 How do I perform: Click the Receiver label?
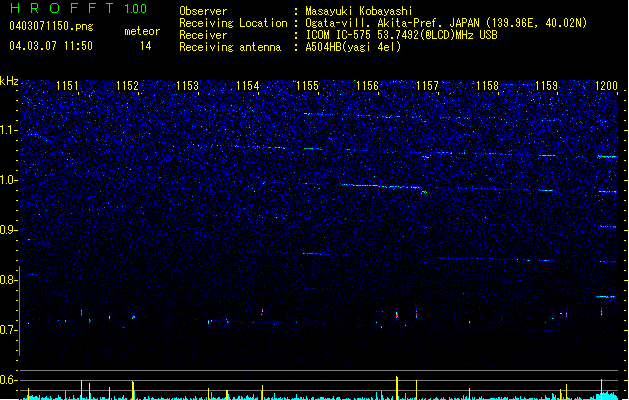tap(203, 35)
